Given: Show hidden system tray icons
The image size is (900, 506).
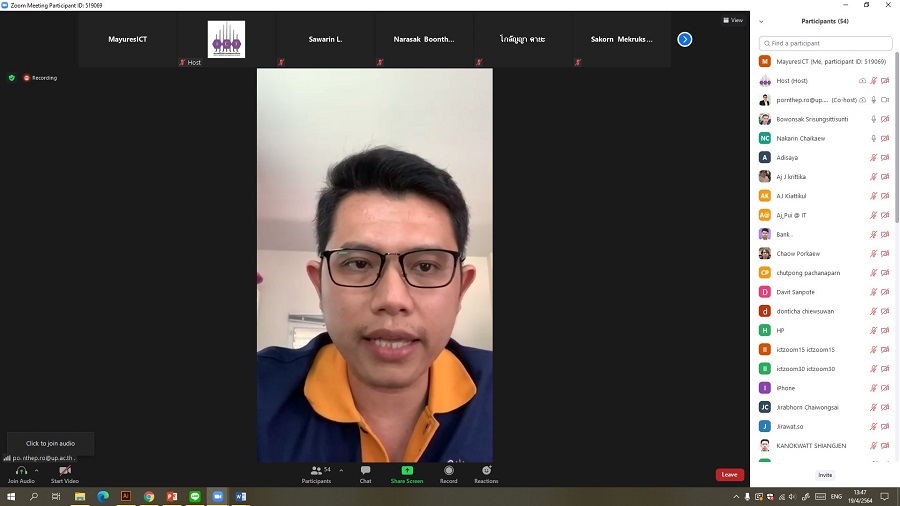Looking at the screenshot, I should (x=736, y=497).
